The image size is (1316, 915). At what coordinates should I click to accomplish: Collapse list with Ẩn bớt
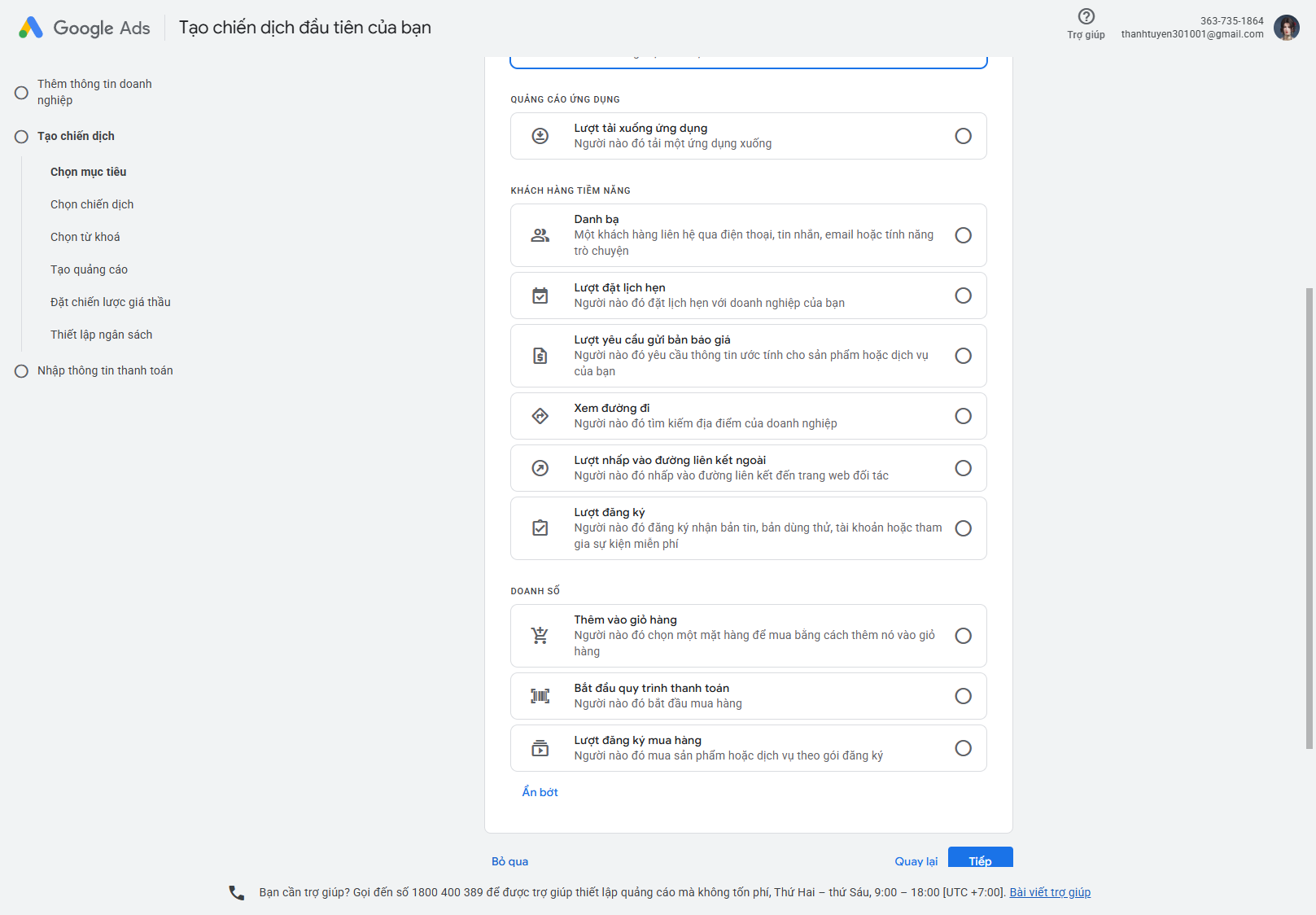click(540, 792)
